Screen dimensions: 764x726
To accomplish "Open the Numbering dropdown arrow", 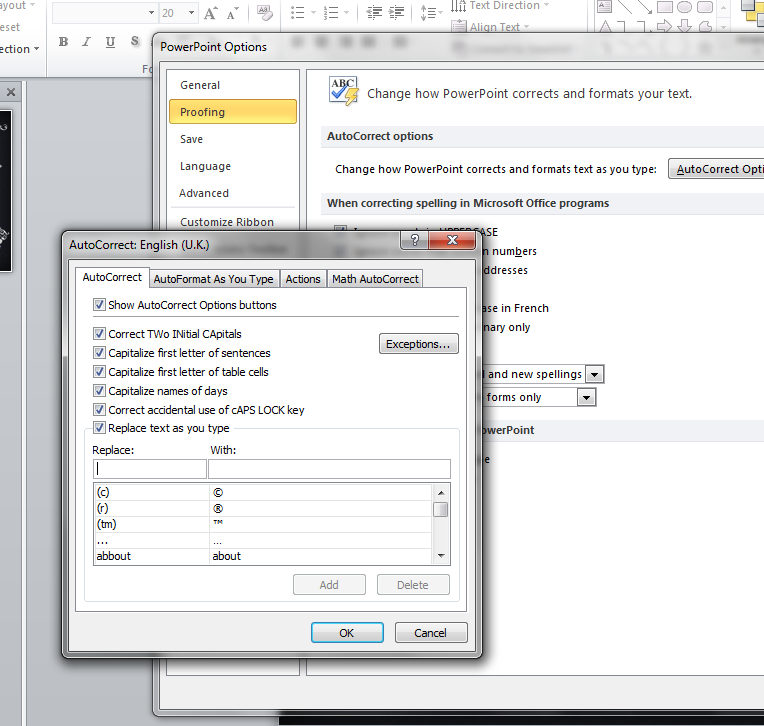I will click(x=346, y=13).
